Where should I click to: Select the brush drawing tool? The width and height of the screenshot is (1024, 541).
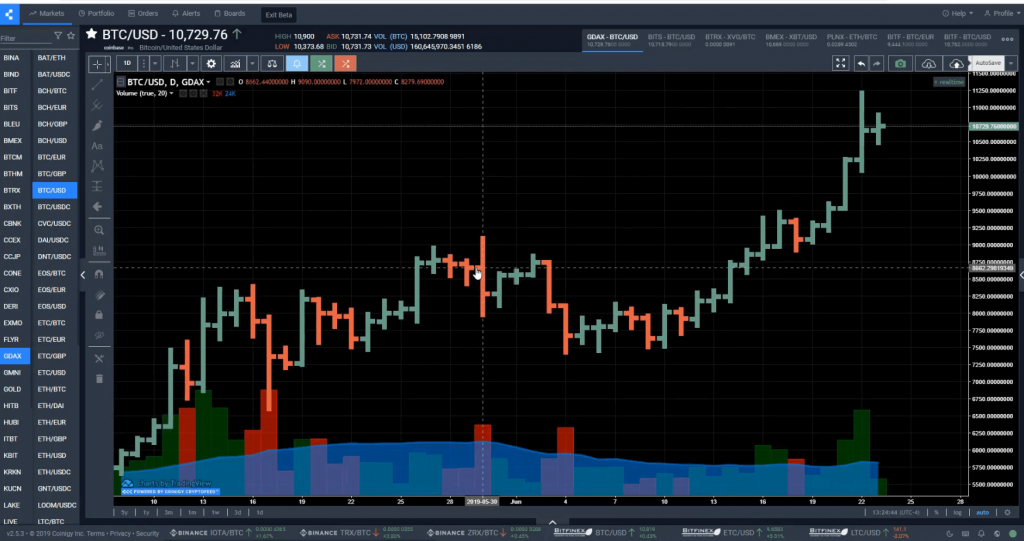pyautogui.click(x=97, y=125)
